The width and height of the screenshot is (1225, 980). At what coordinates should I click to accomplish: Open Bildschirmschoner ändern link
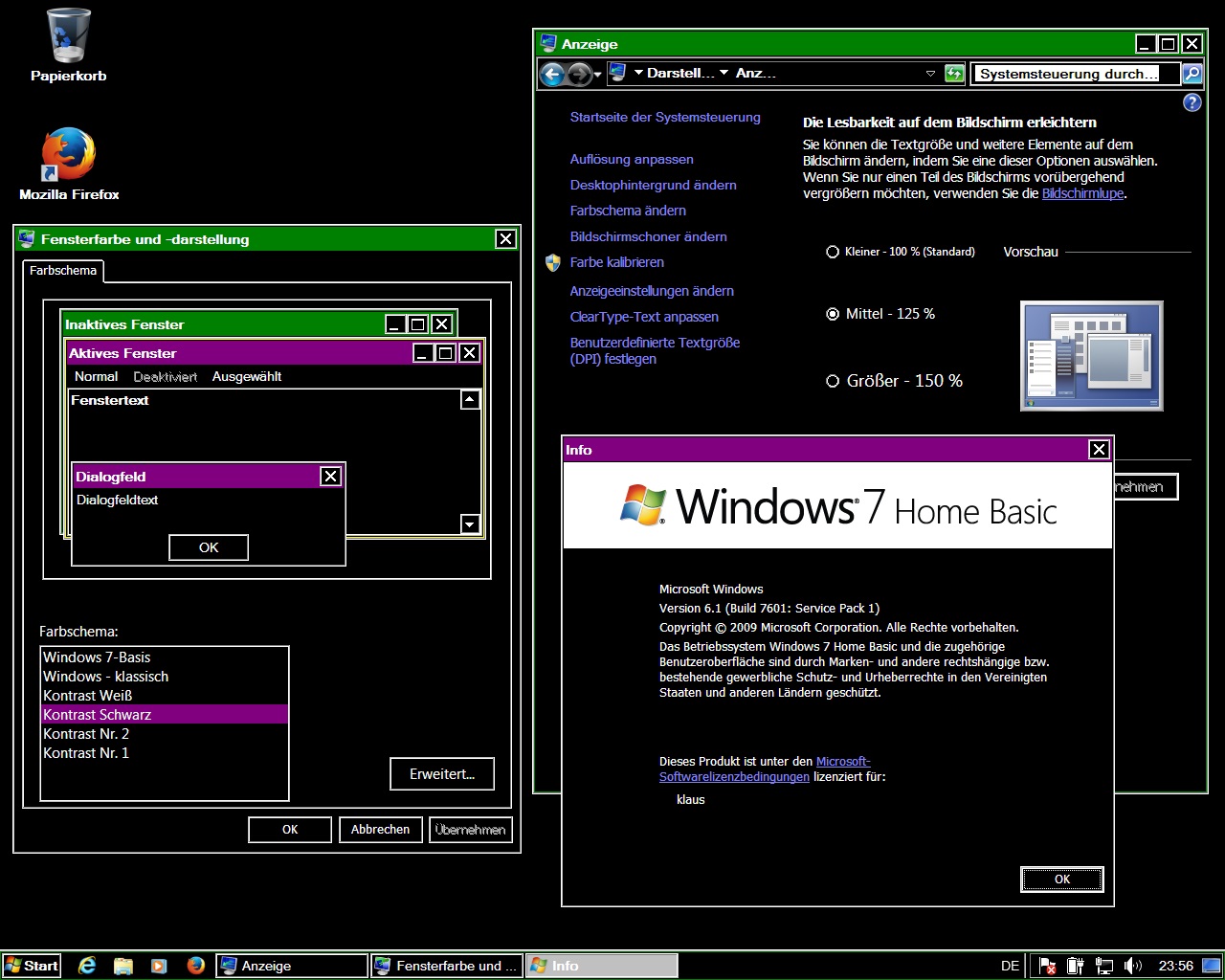[649, 236]
